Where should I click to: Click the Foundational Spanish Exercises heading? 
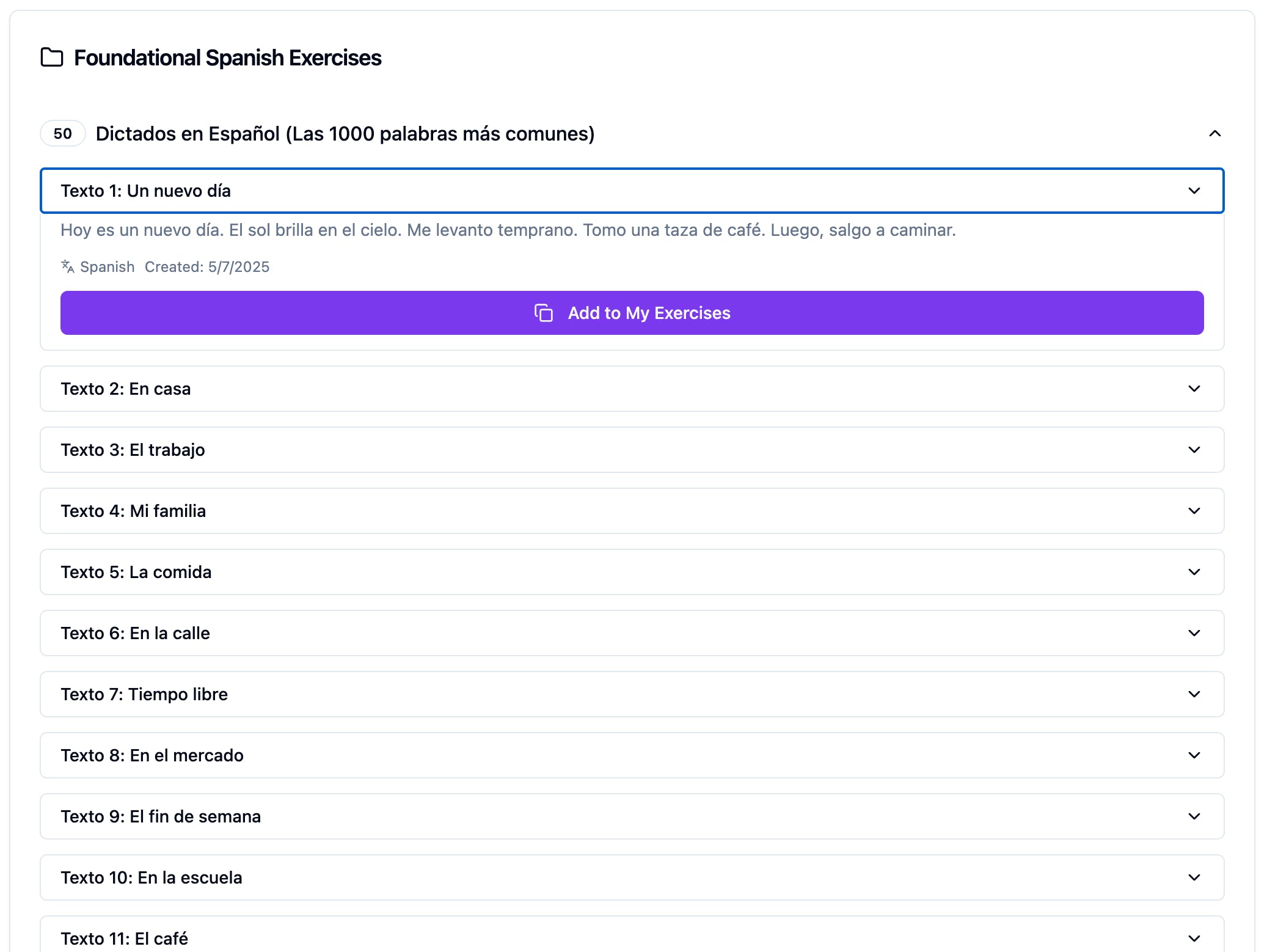tap(227, 58)
